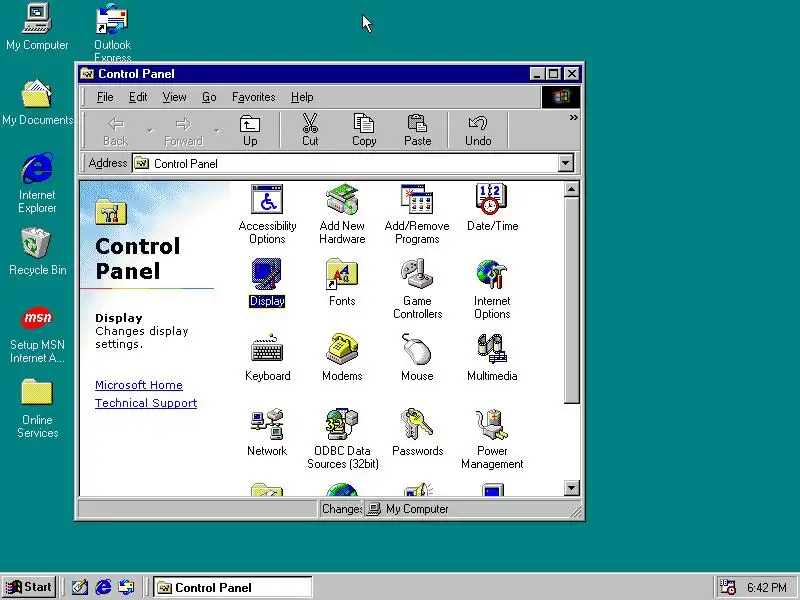Click Show Desktop quick launch icon
This screenshot has width=800, height=600.
coord(80,587)
